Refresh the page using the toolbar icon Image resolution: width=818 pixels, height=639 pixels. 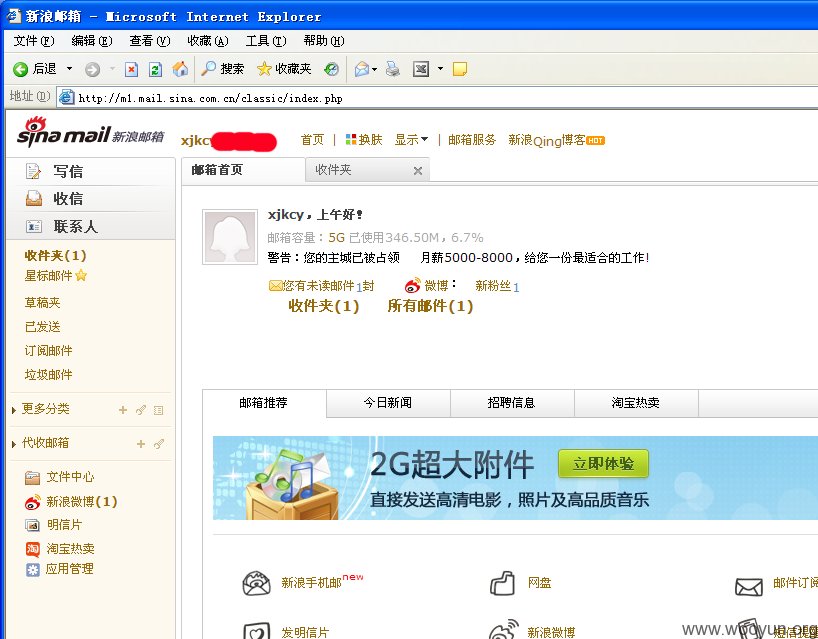click(x=155, y=69)
